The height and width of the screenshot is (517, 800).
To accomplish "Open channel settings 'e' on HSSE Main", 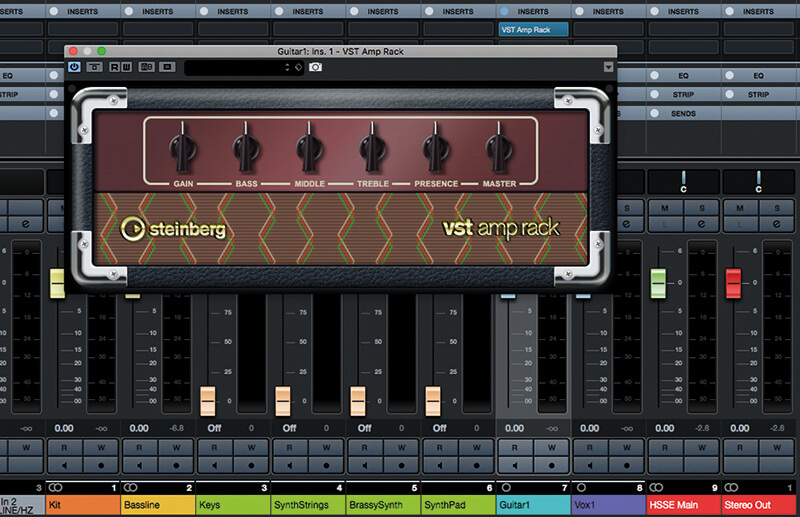I will coord(702,224).
